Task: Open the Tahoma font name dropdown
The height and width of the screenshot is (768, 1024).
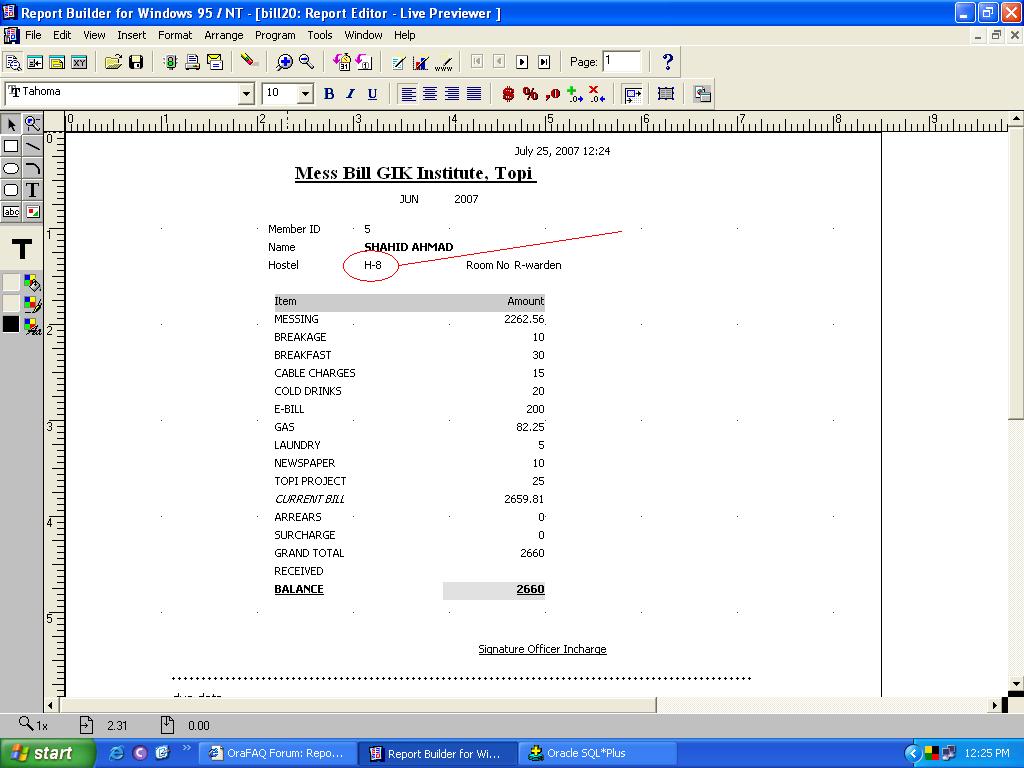Action: [246, 94]
